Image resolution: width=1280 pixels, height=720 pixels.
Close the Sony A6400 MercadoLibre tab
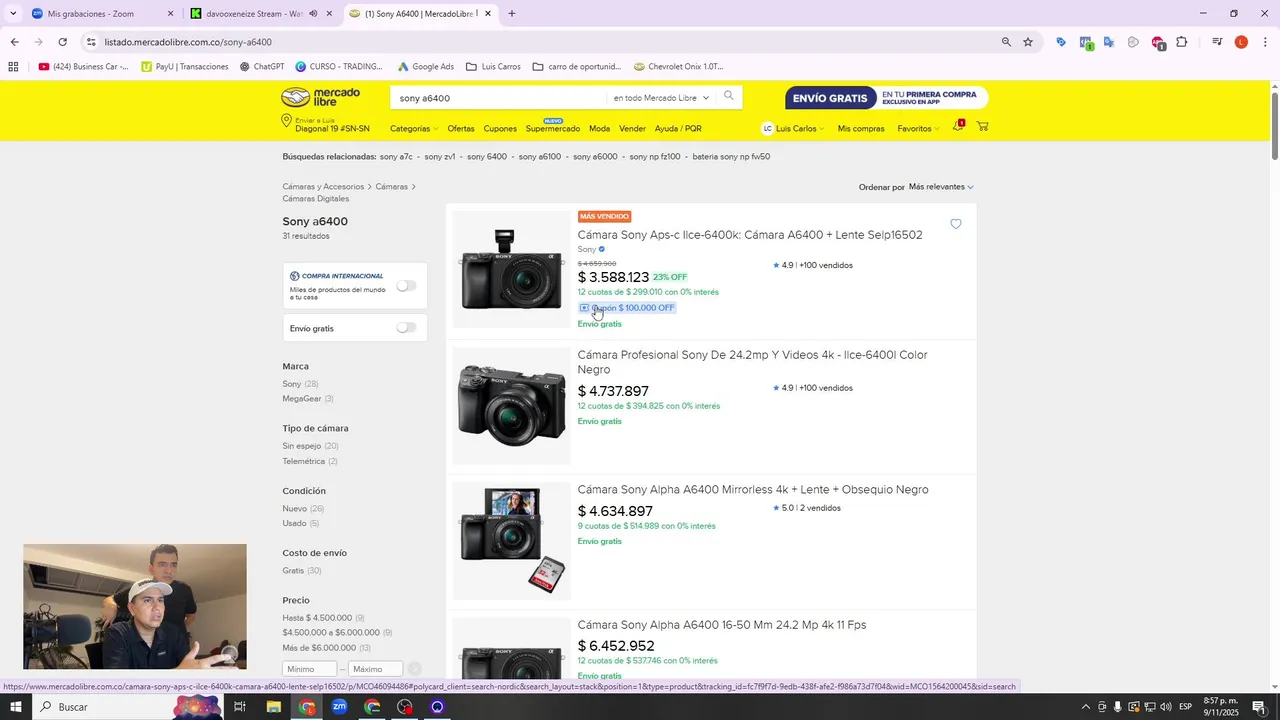coord(488,14)
